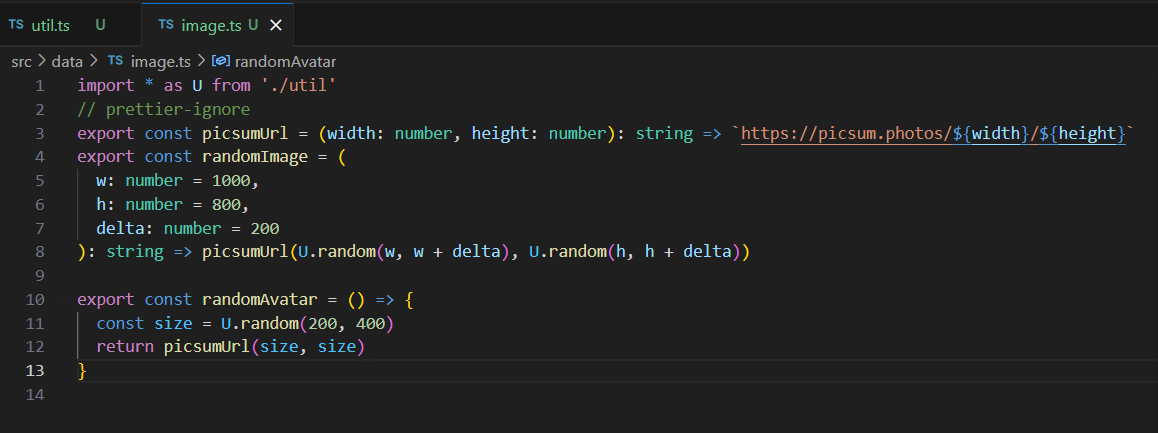Click the '// prettier-ignore' comment
The image size is (1158, 433).
[164, 110]
